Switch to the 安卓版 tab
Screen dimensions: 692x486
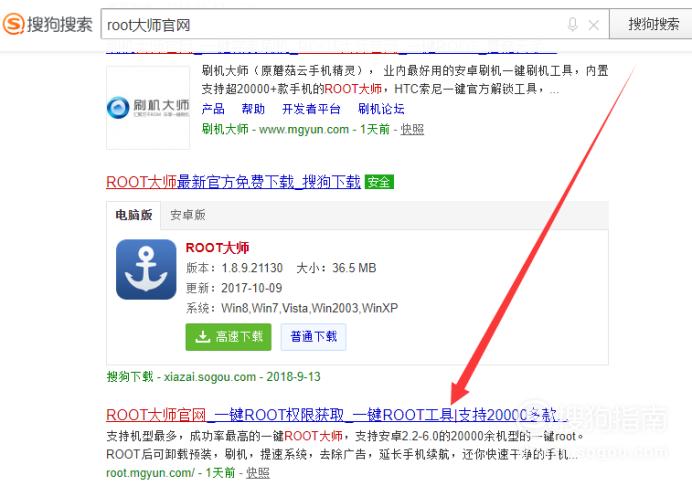[188, 215]
